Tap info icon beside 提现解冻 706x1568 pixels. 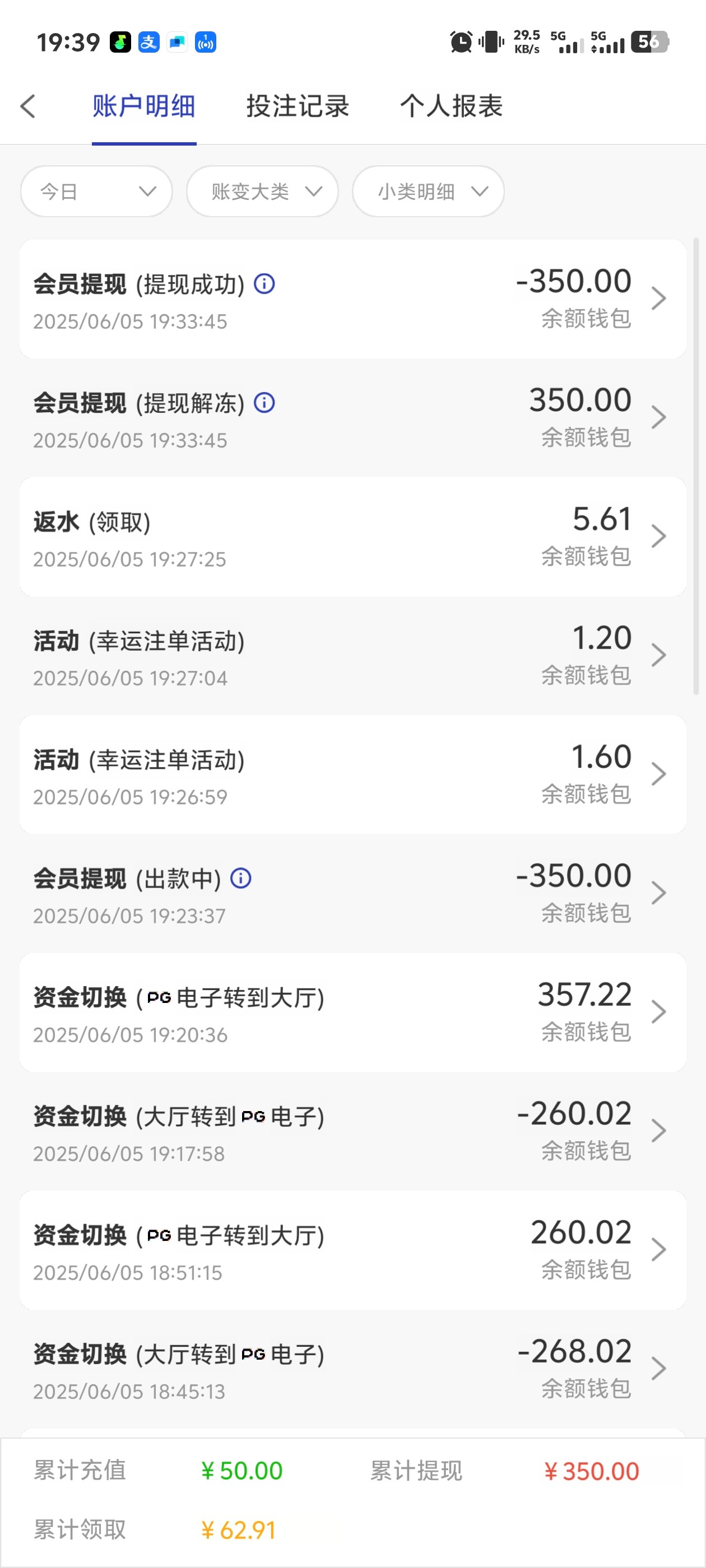[x=264, y=402]
